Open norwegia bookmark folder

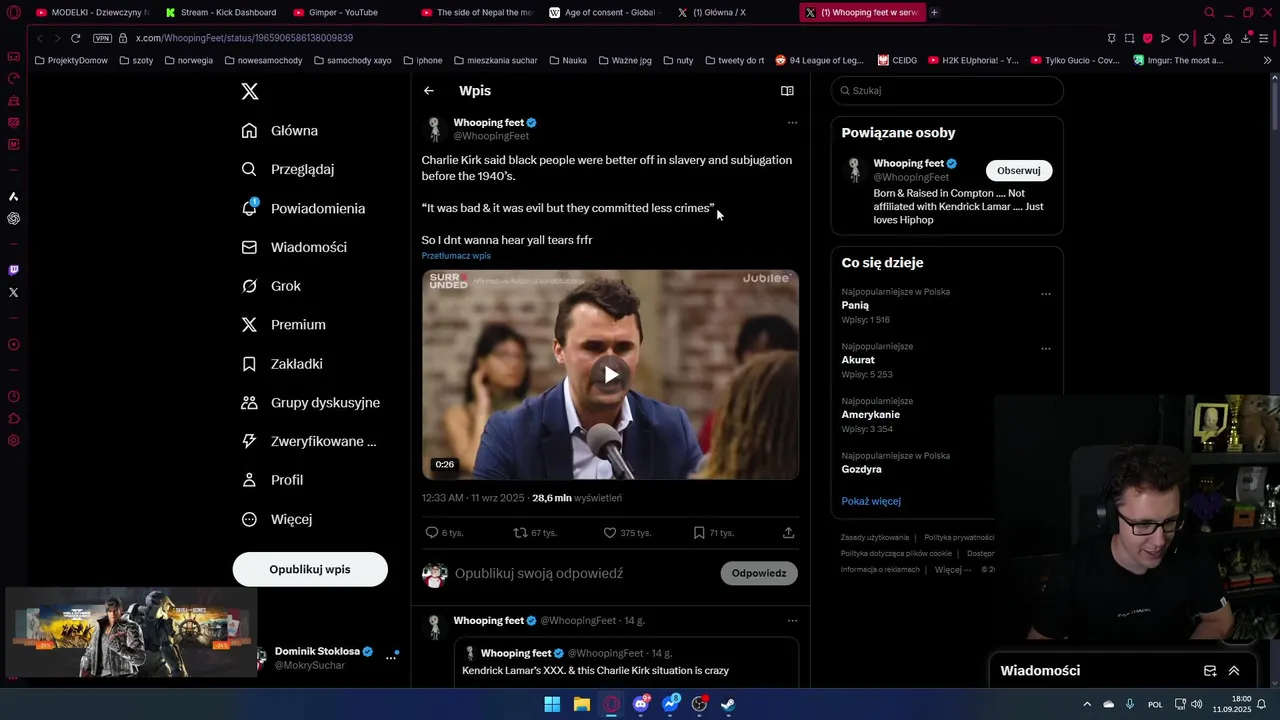click(x=189, y=61)
